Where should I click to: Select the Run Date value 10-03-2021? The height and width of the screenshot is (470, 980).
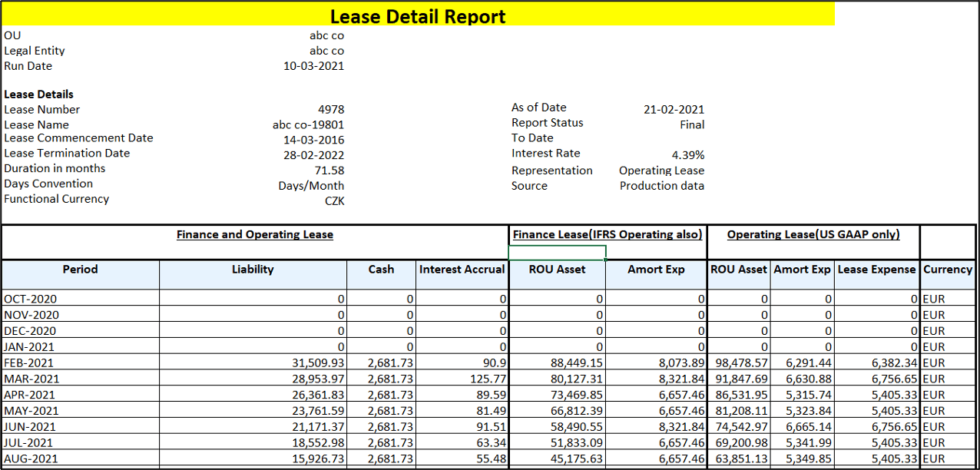(x=313, y=66)
